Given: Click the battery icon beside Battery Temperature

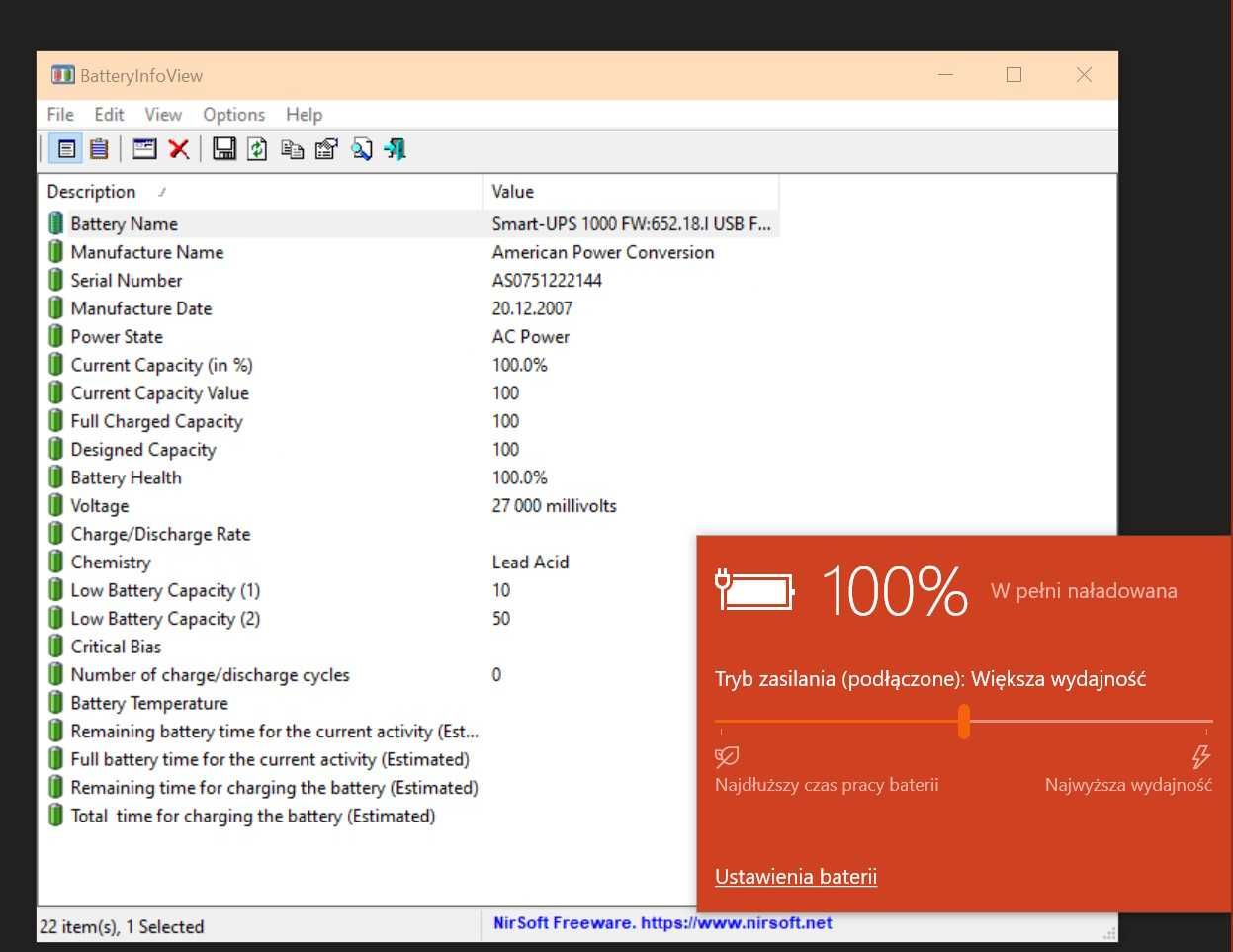Looking at the screenshot, I should (56, 703).
